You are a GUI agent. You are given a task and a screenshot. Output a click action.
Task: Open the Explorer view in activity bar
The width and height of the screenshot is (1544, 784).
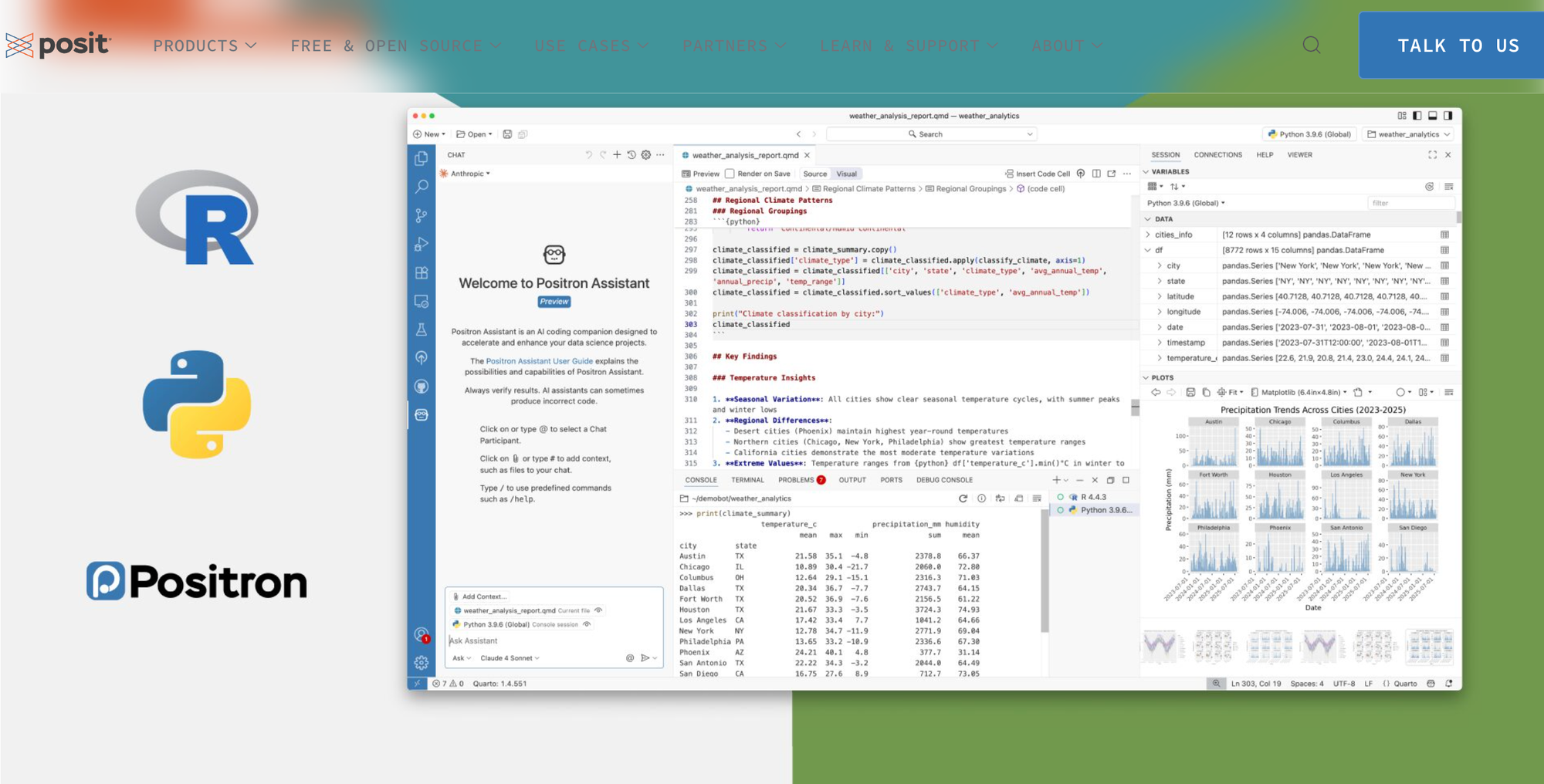coord(422,158)
